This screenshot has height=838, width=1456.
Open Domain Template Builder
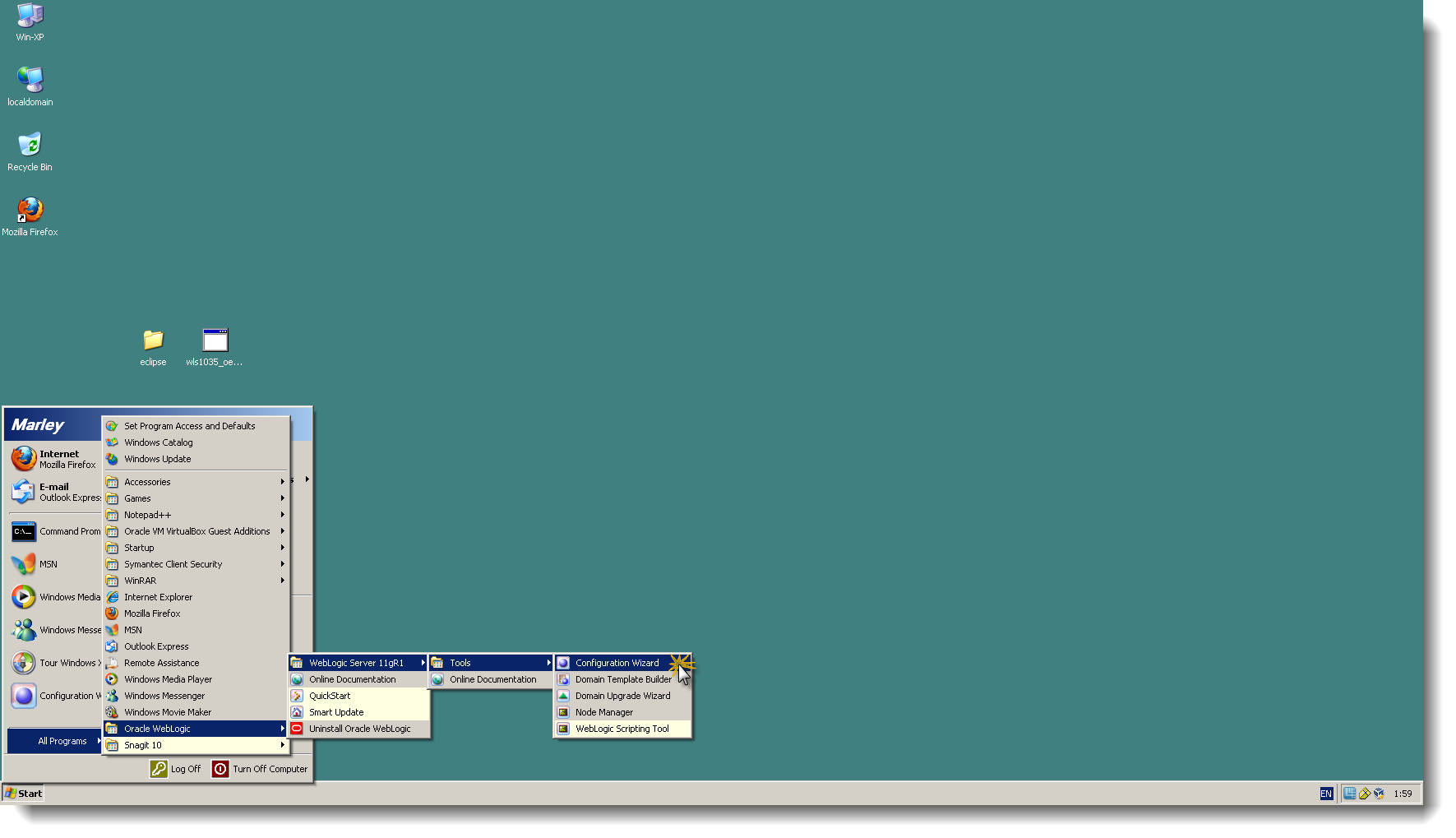pyautogui.click(x=622, y=678)
